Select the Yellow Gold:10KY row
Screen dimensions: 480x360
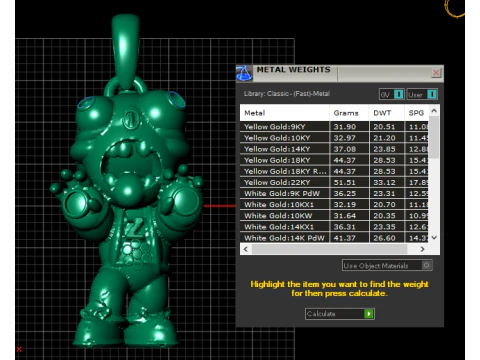point(334,138)
